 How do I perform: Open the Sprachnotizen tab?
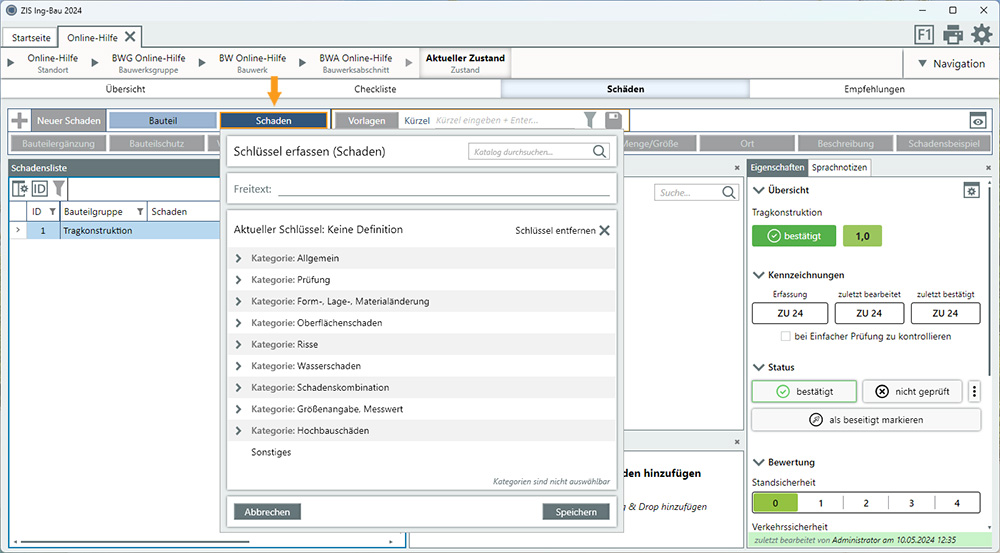[839, 168]
